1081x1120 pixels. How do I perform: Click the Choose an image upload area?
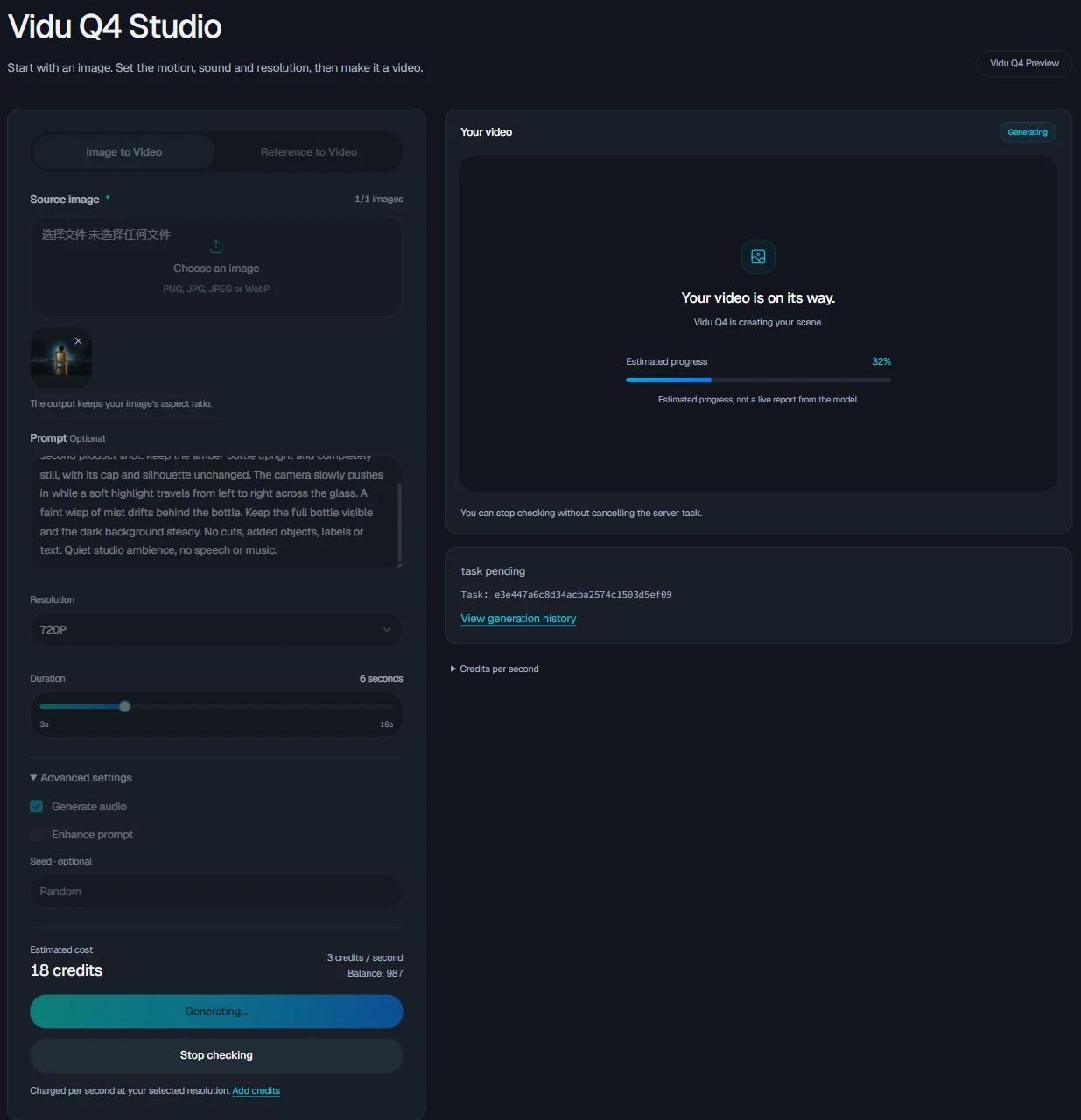pos(216,267)
